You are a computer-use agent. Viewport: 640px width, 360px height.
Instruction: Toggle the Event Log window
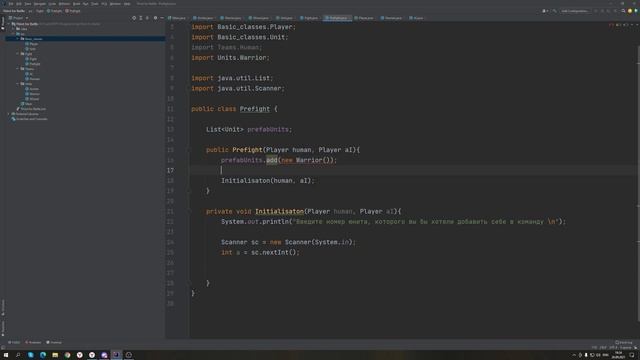pos(624,342)
